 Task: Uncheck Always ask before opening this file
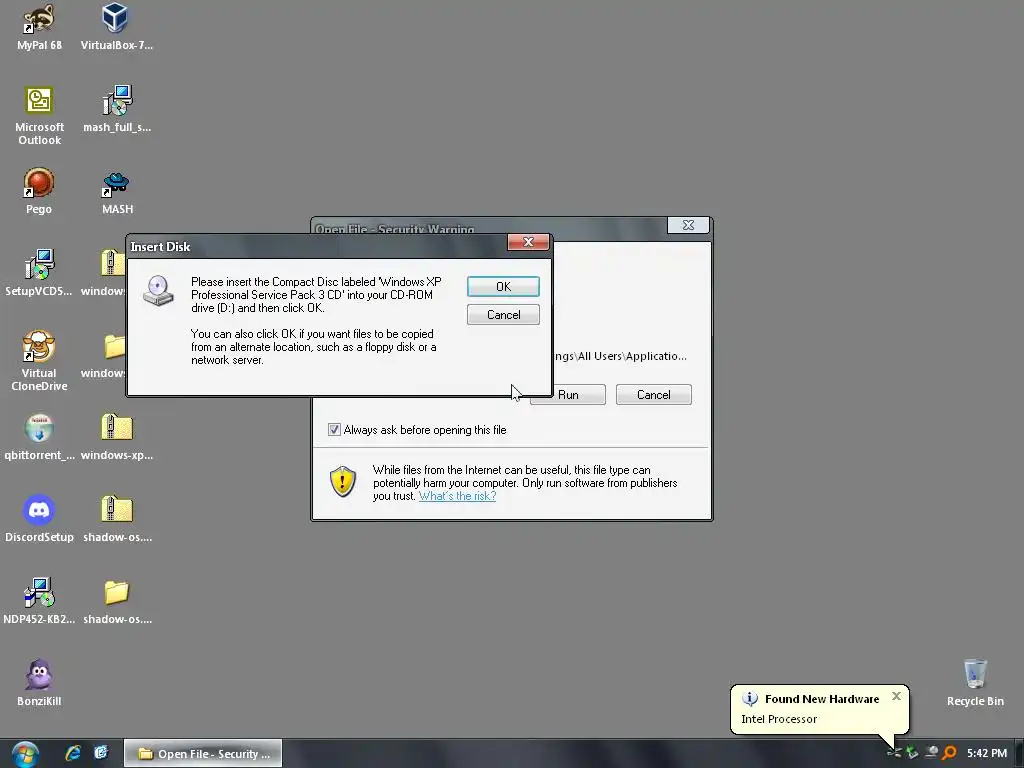(x=334, y=430)
